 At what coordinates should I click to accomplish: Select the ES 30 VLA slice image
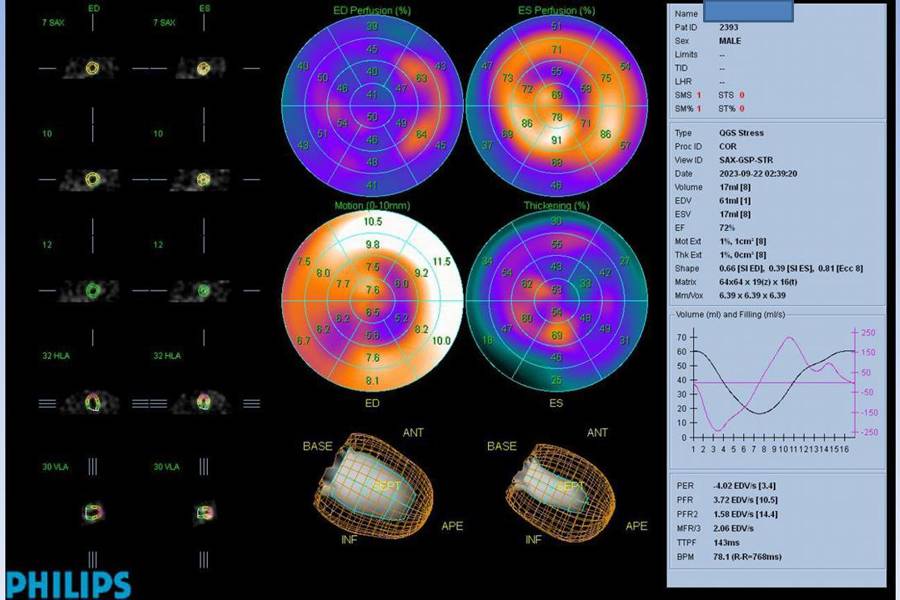[204, 511]
